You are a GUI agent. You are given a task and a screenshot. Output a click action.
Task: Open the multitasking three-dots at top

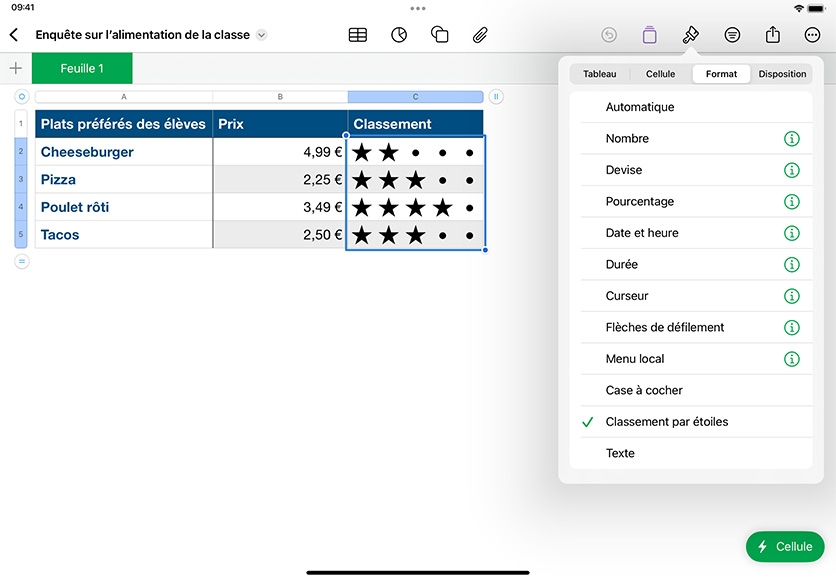(418, 9)
